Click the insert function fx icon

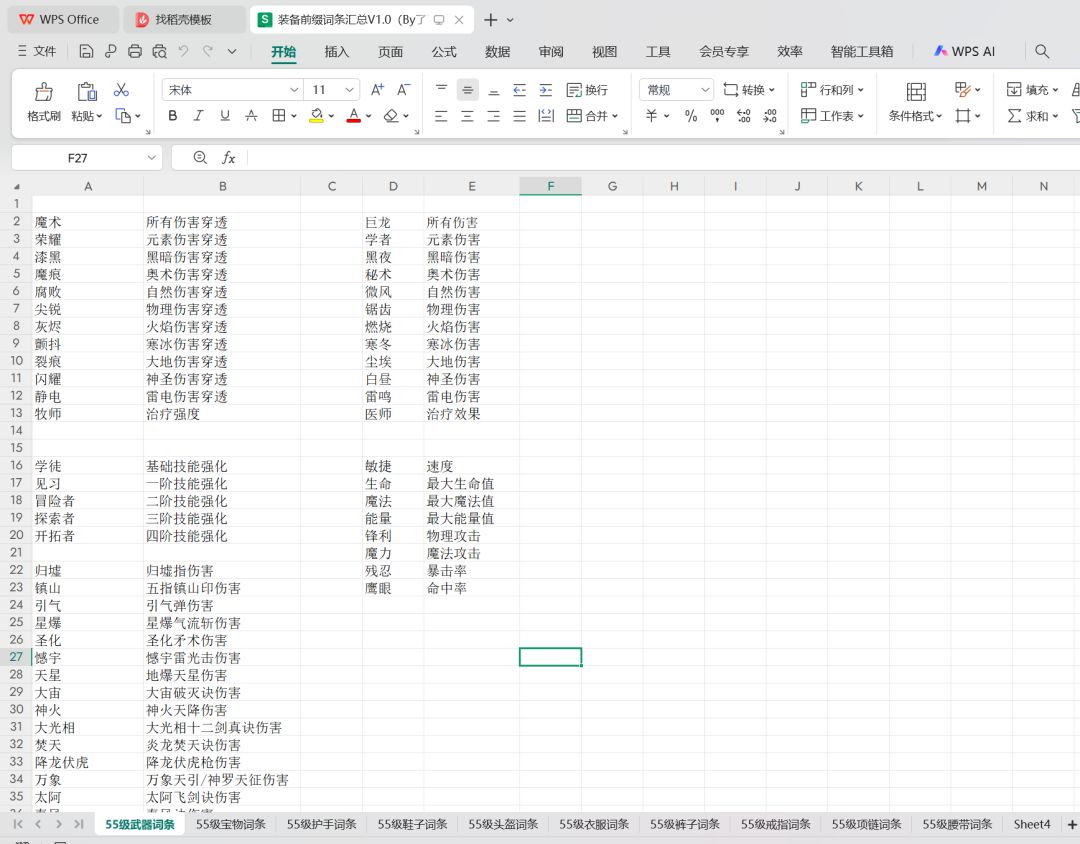(229, 158)
